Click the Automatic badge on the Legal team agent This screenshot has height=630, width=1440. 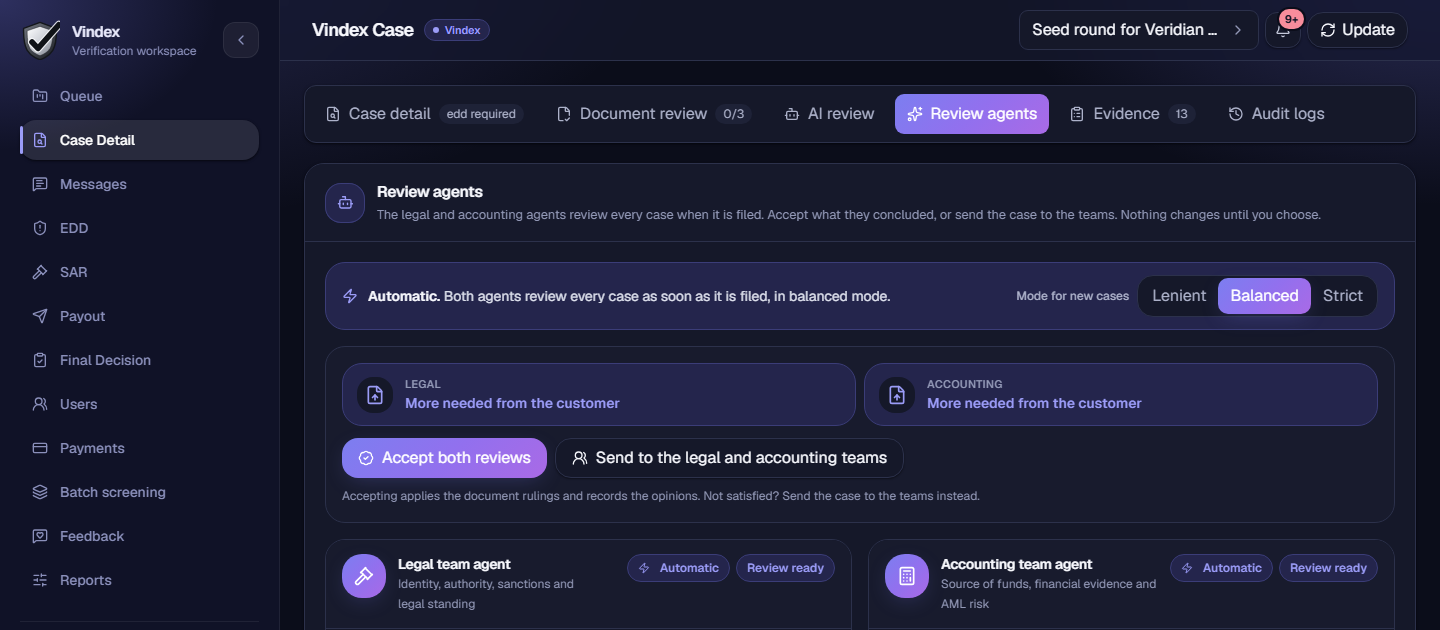coord(679,568)
